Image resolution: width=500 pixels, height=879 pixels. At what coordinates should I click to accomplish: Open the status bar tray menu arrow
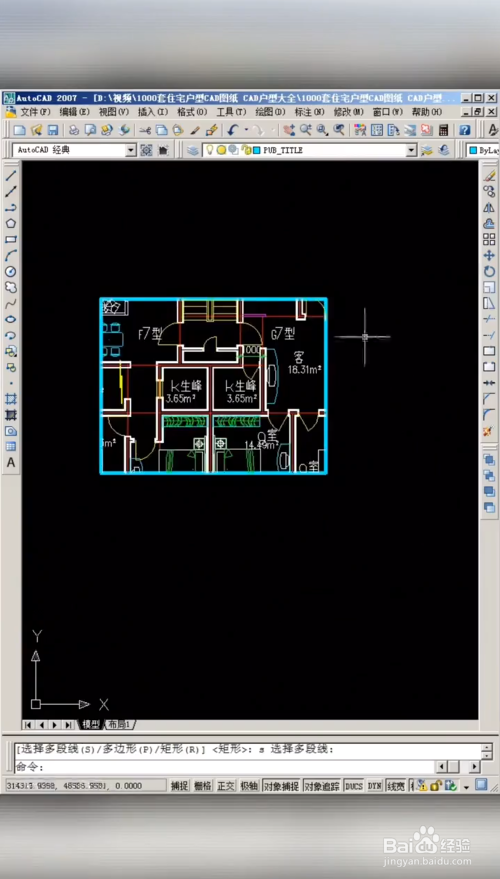466,787
